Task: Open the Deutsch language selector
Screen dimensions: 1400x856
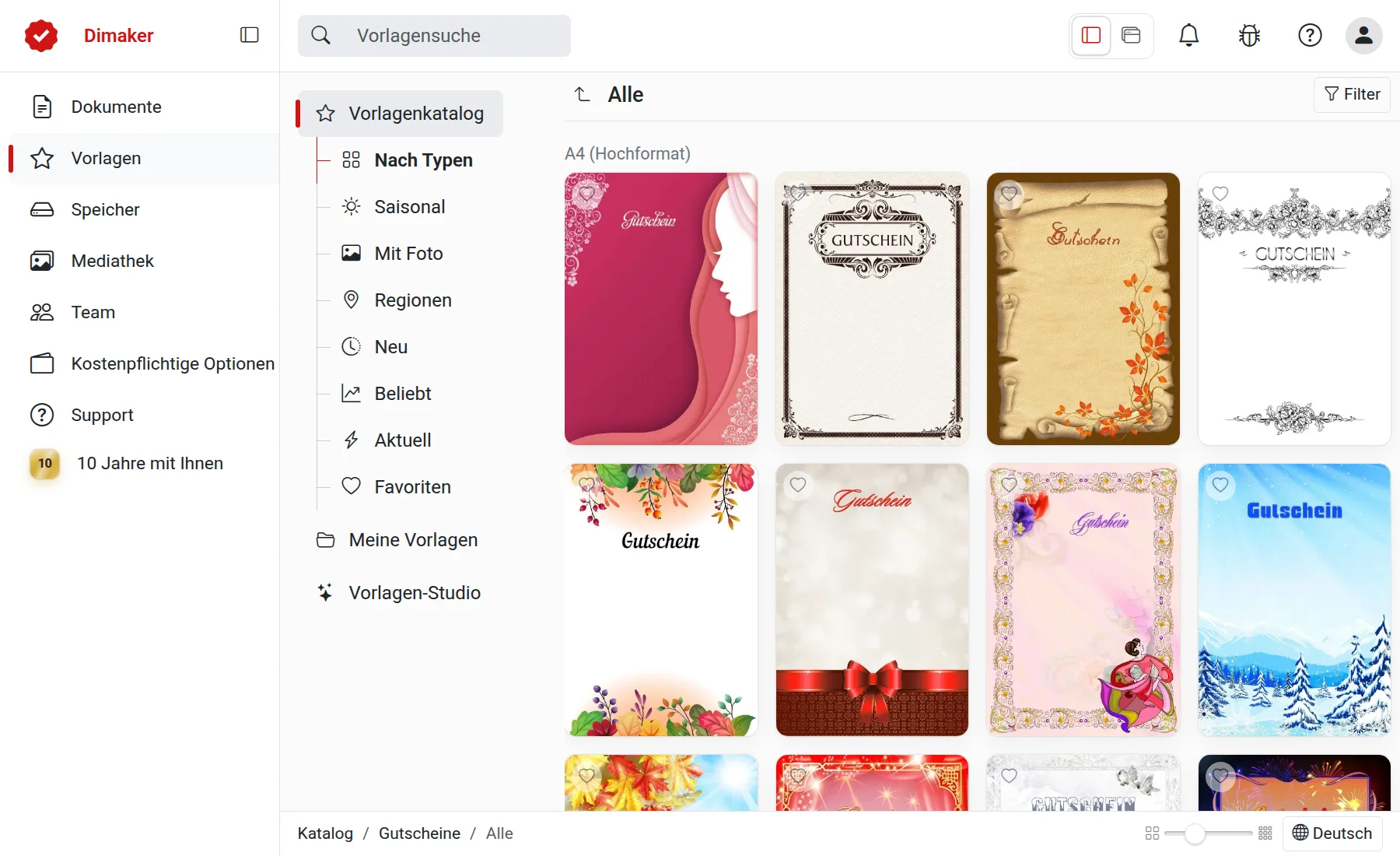Action: pos(1332,833)
